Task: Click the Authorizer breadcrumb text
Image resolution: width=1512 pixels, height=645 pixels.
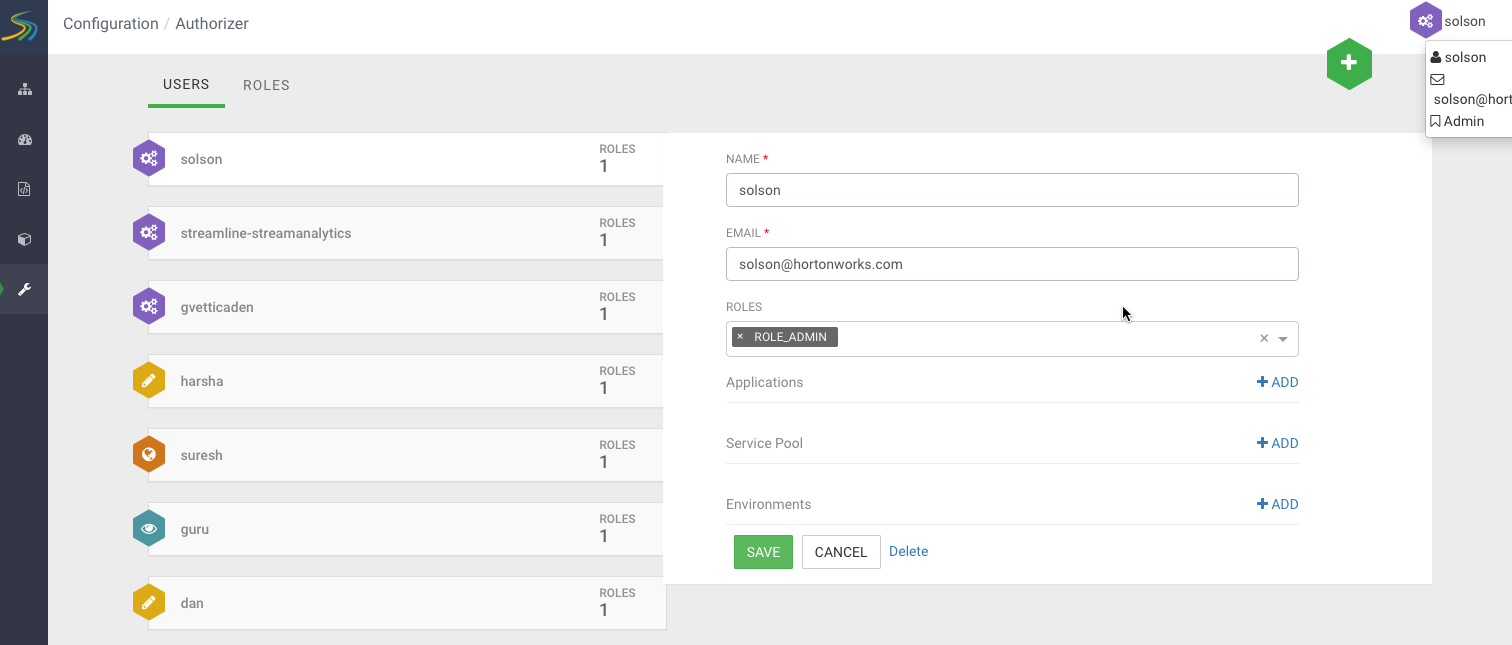Action: coord(212,24)
